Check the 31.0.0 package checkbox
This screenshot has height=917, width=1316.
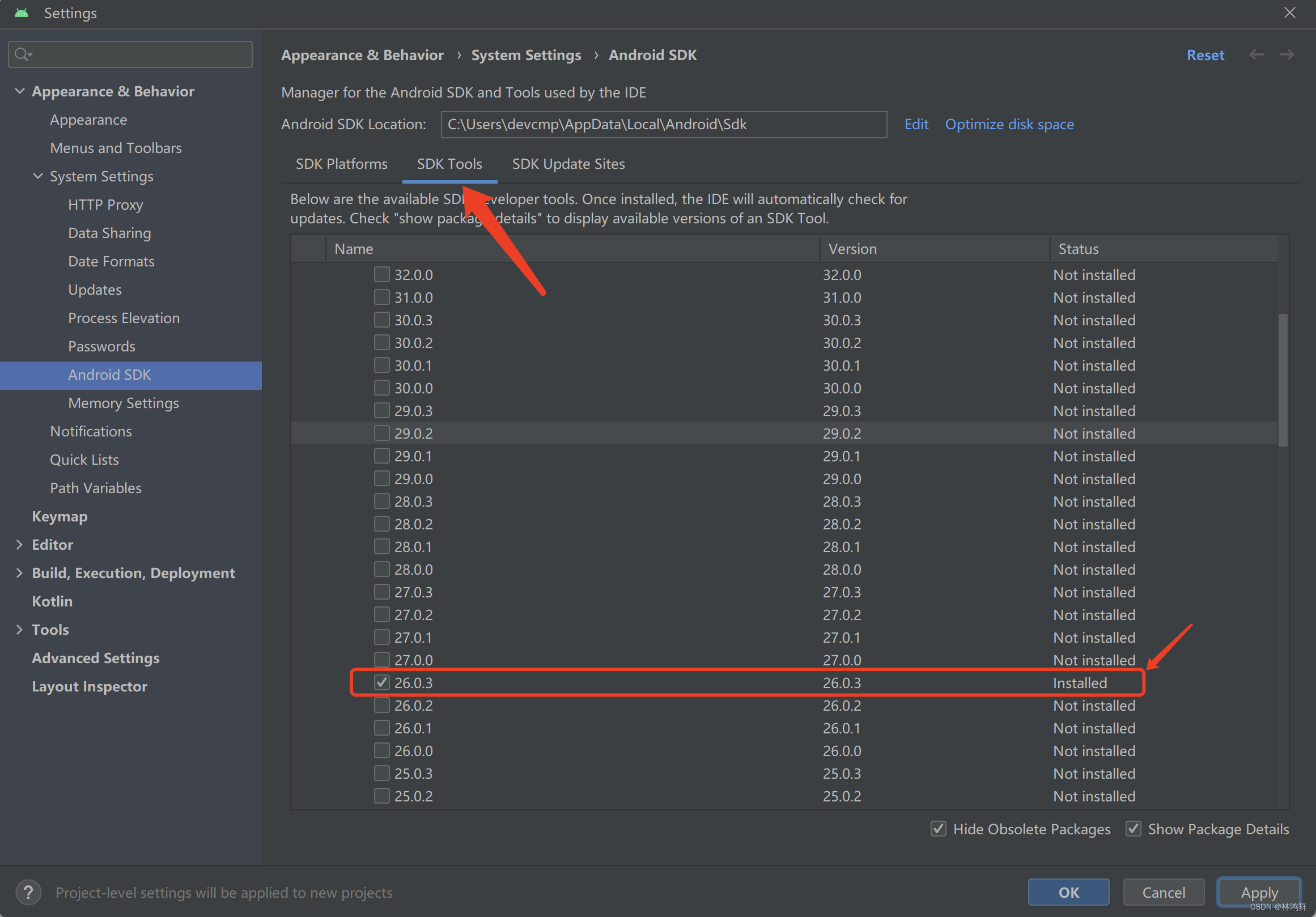pyautogui.click(x=382, y=298)
